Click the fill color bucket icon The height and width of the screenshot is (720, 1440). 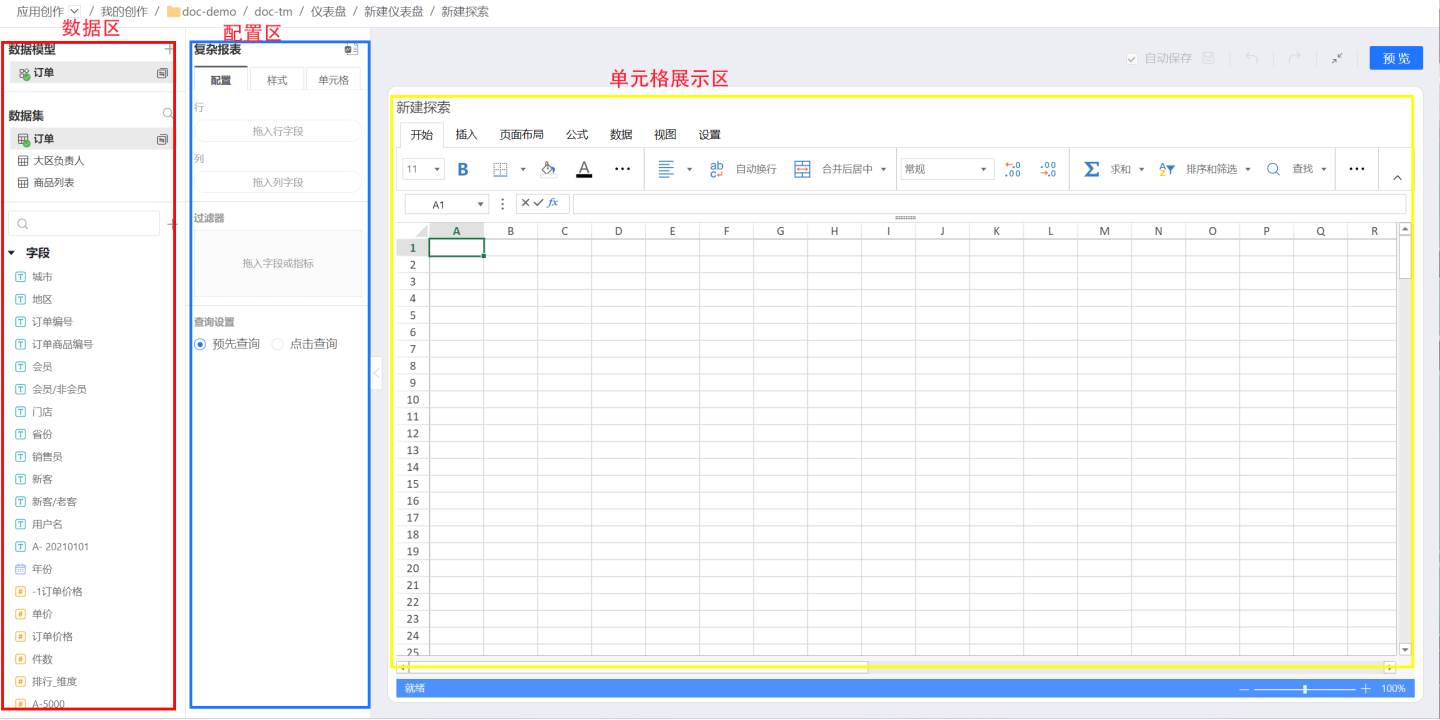(x=548, y=169)
